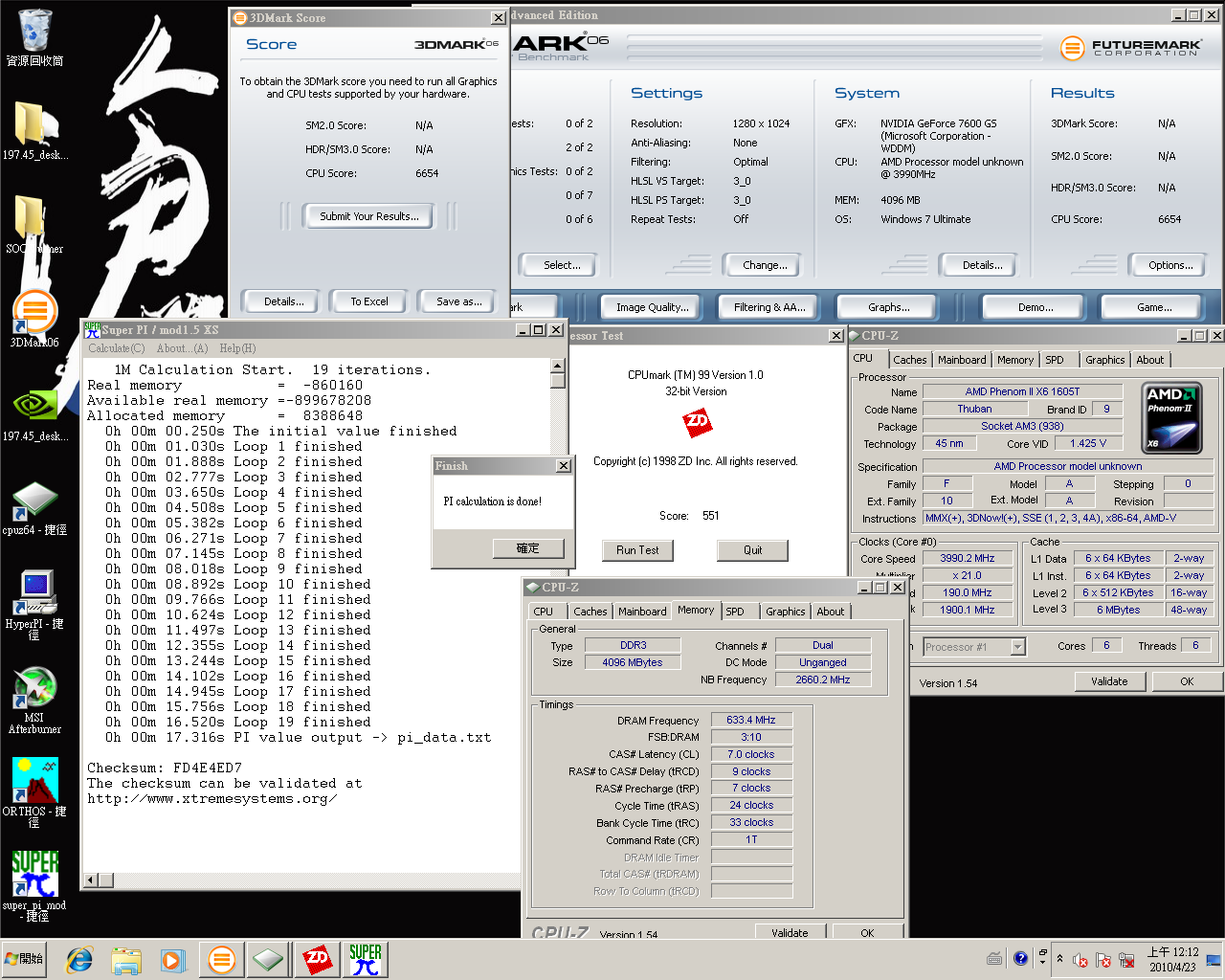
Task: Click the ZD logo in CPUmark window
Action: (x=697, y=422)
